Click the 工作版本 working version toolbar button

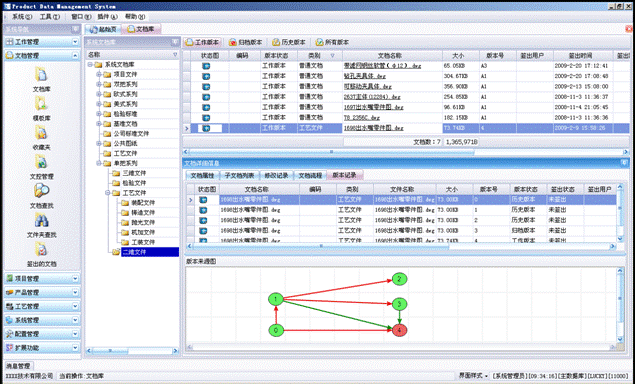[202, 42]
